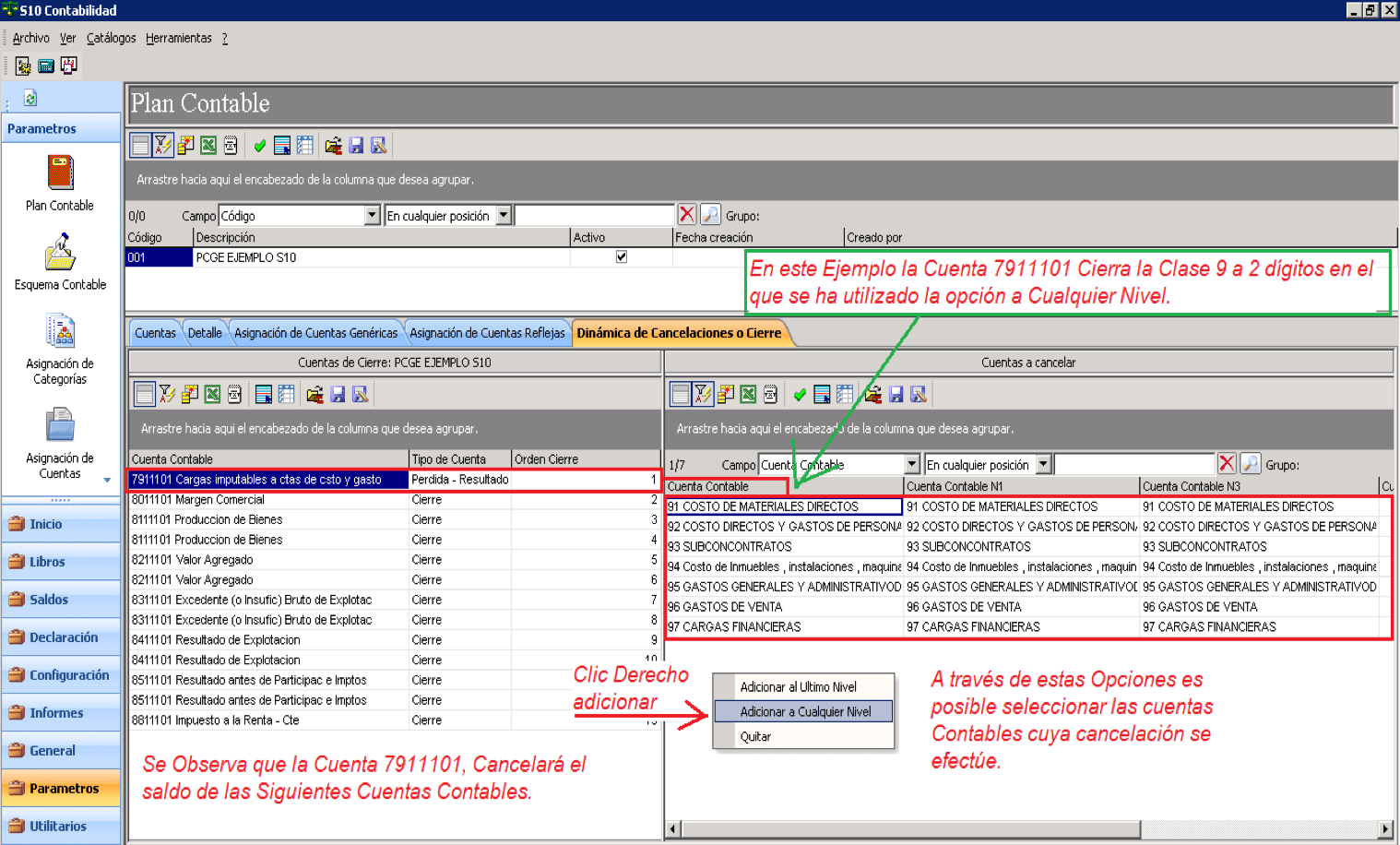
Task: Open the Esquema Contable sidebar icon
Action: click(60, 252)
